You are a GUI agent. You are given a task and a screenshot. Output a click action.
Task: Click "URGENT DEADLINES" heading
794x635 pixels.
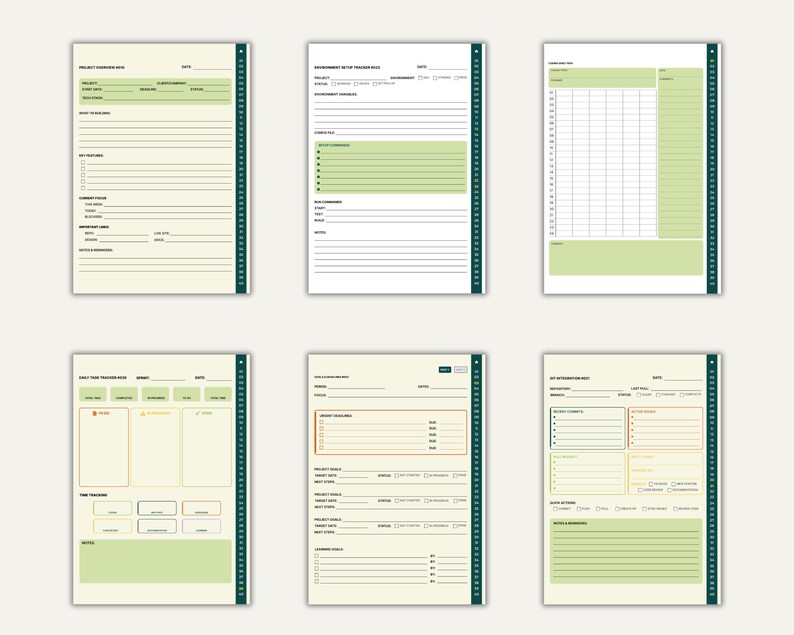(336, 416)
